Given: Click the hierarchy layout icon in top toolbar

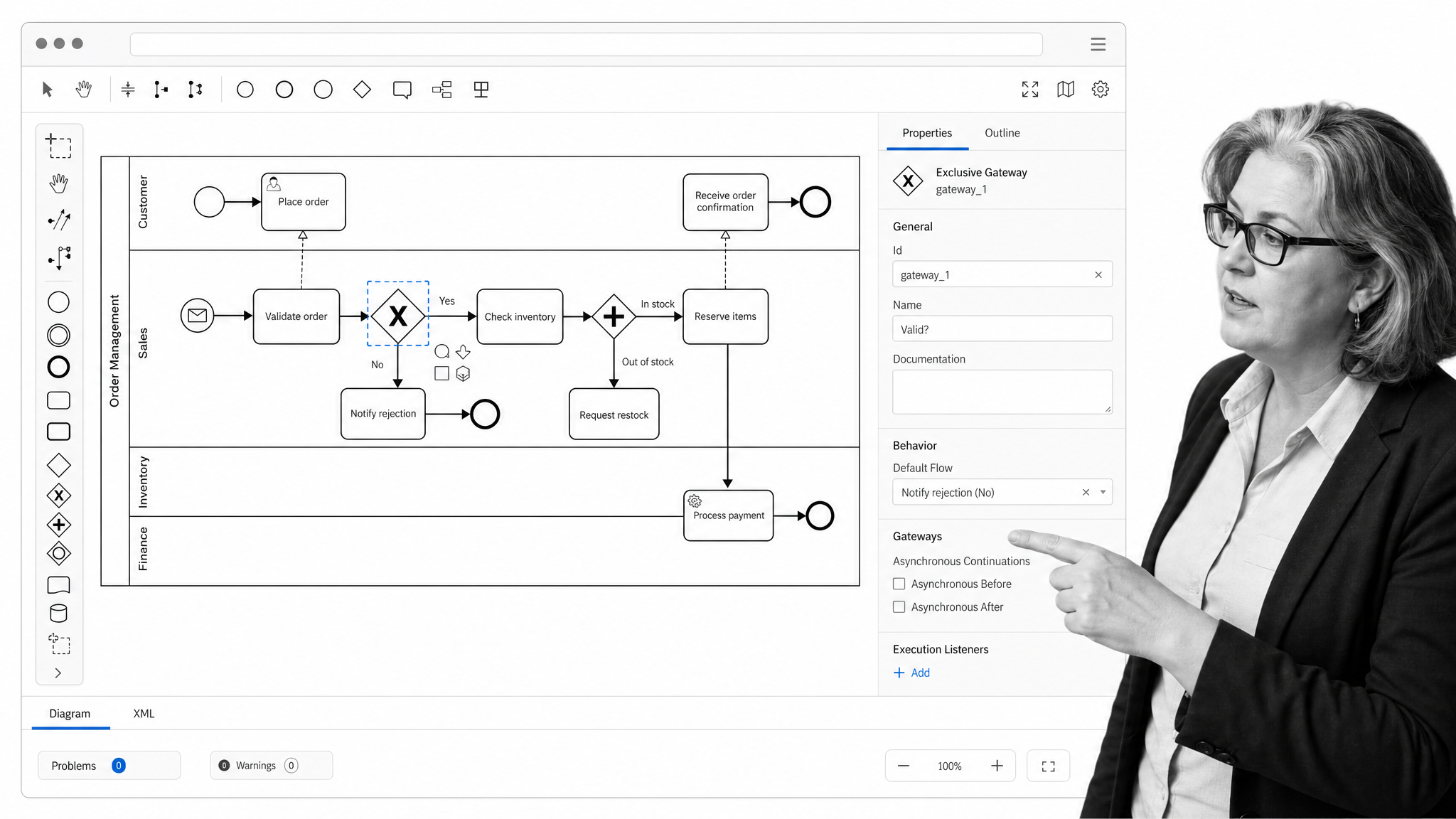Looking at the screenshot, I should 442,90.
